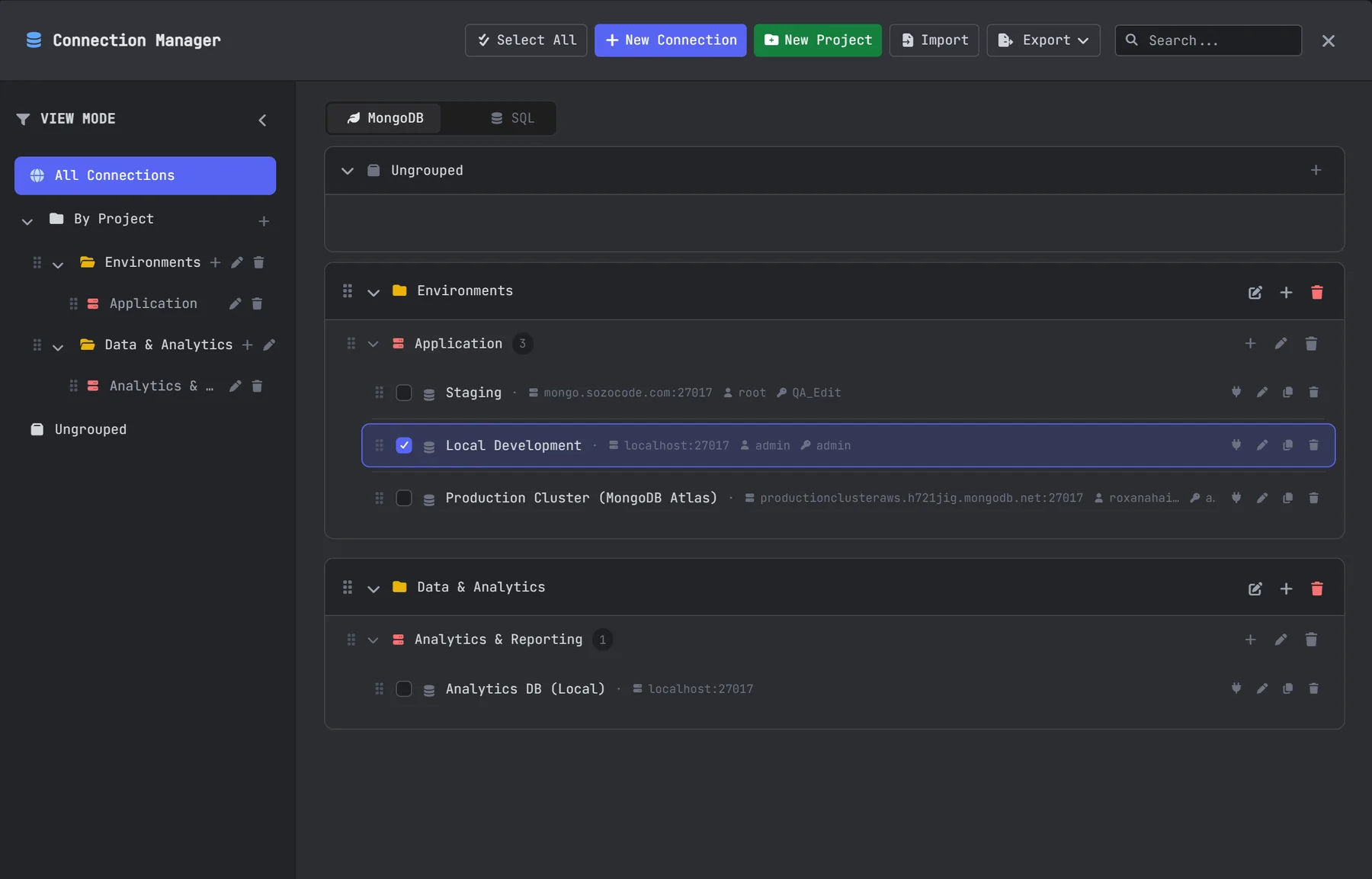The height and width of the screenshot is (879, 1372).
Task: Click the New Project button
Action: click(x=817, y=40)
